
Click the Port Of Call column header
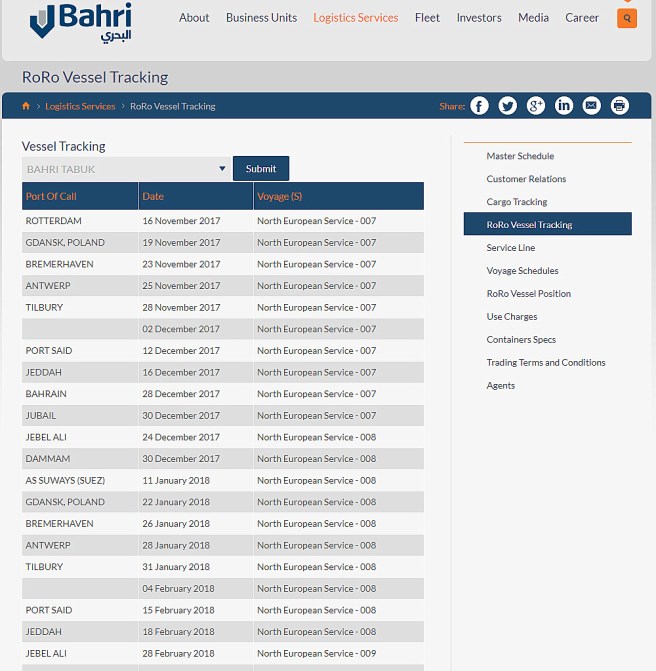click(52, 196)
